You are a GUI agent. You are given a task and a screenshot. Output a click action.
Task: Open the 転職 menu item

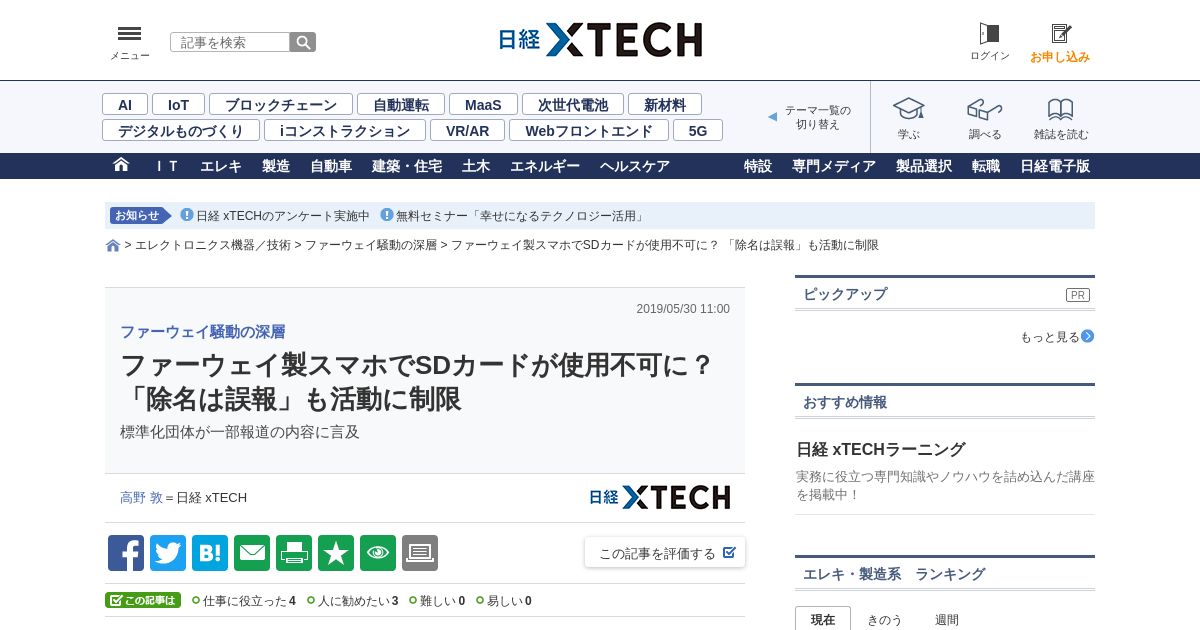(x=986, y=166)
